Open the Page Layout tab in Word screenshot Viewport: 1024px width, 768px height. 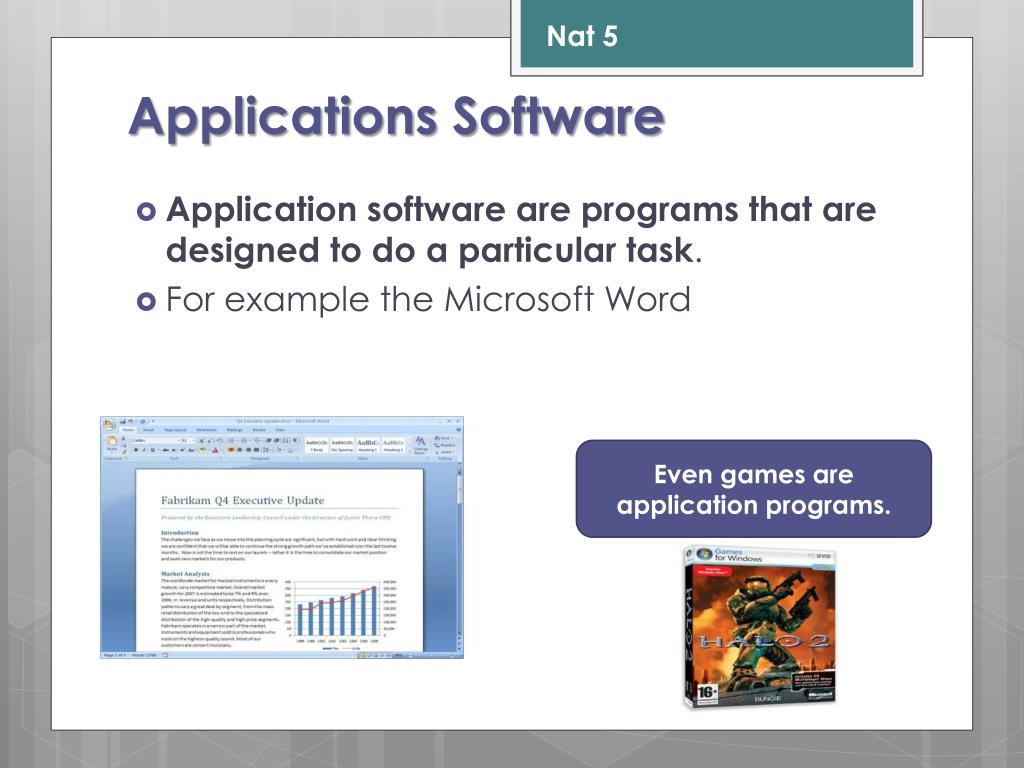[175, 430]
